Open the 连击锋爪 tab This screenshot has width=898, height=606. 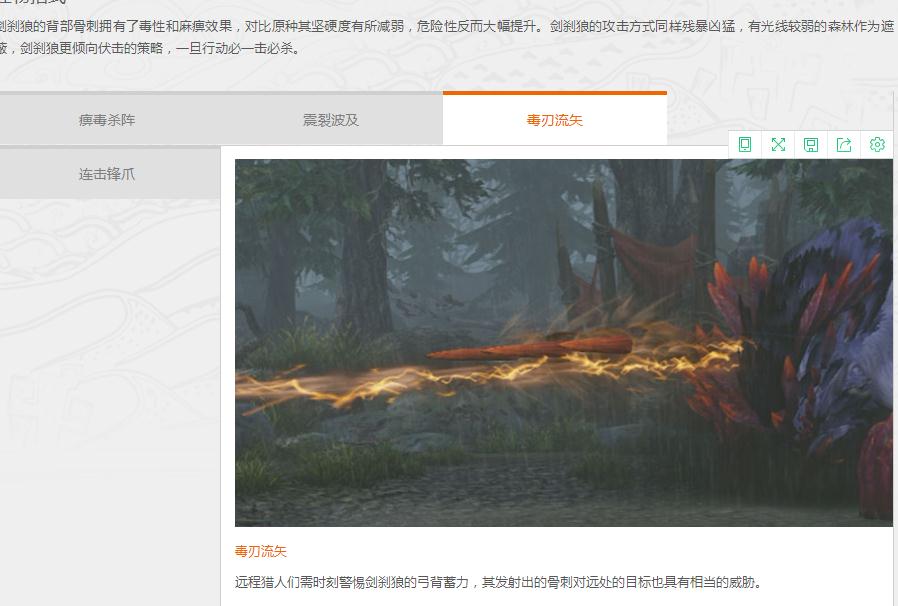(107, 174)
